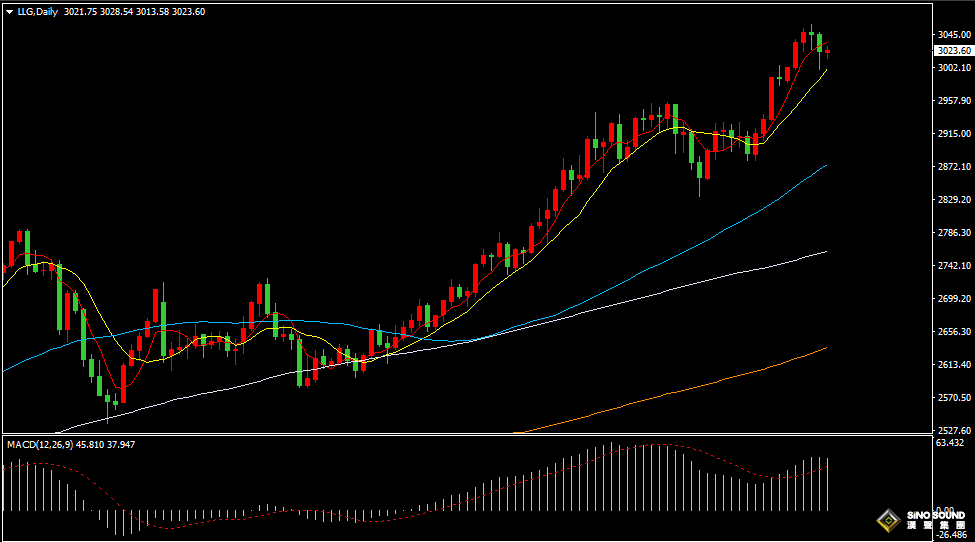Viewport: 975px width, 542px height.
Task: Click the 2570.50 price axis label
Action: (x=954, y=397)
